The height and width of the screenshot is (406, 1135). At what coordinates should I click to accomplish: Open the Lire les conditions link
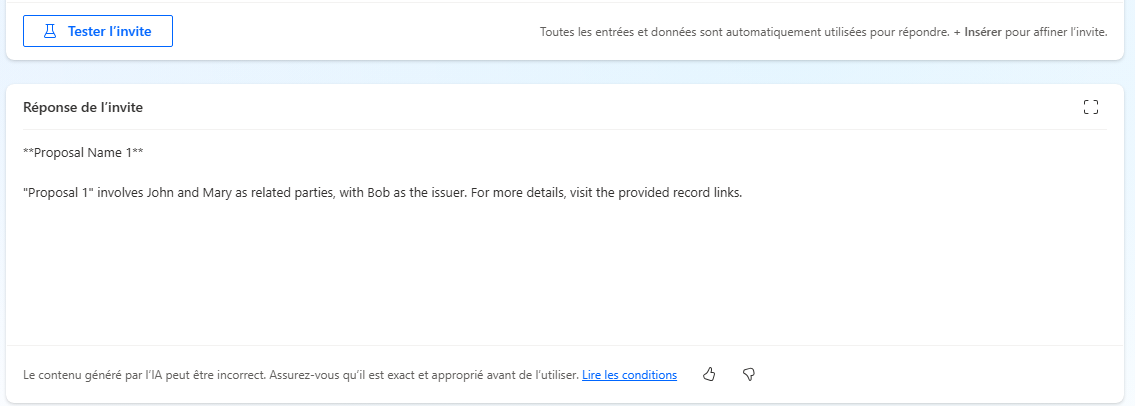(629, 375)
